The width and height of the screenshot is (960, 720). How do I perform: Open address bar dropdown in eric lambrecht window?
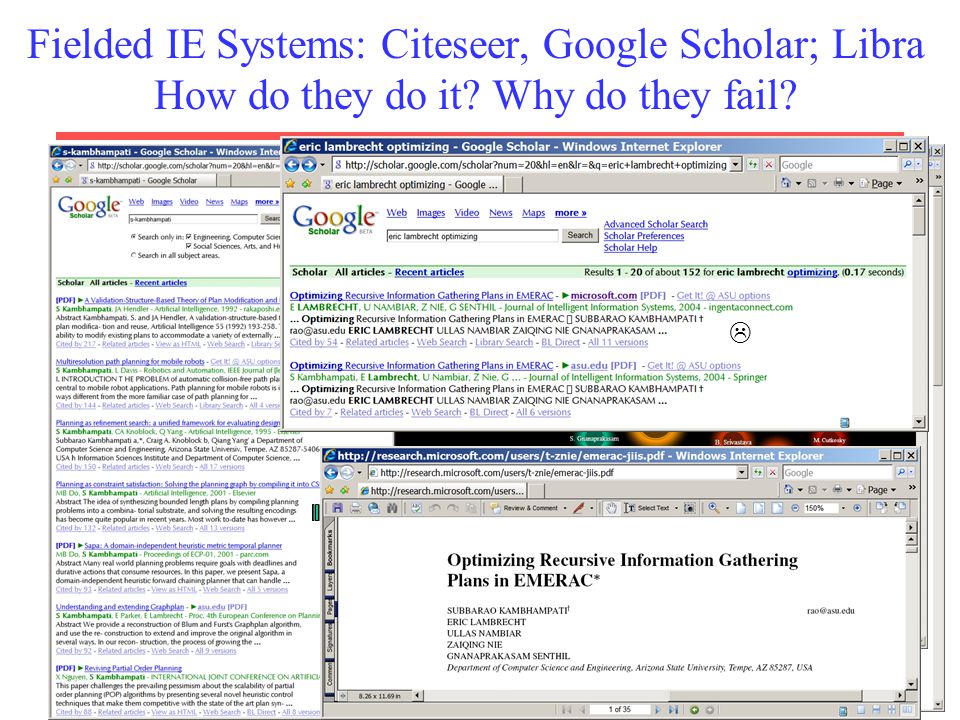coord(736,164)
